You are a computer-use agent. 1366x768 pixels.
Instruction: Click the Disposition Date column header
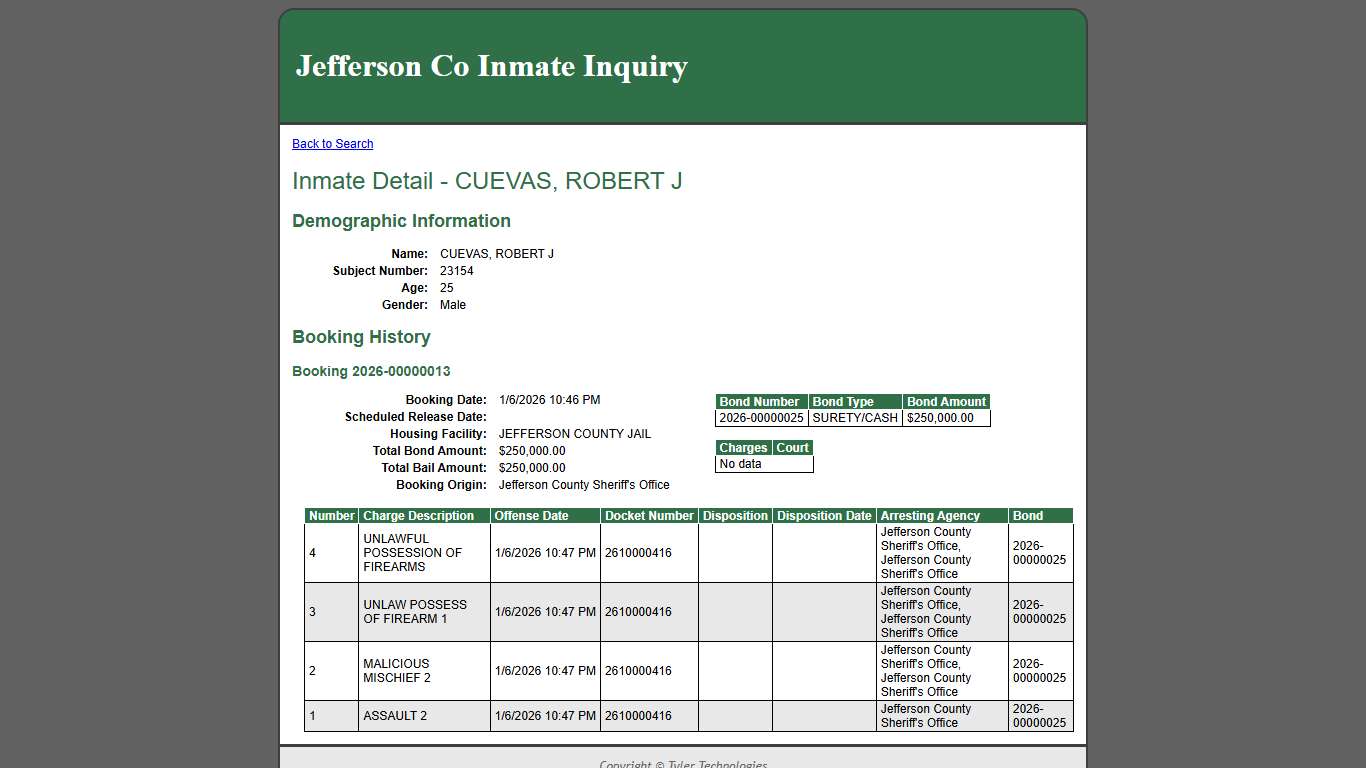click(x=824, y=516)
